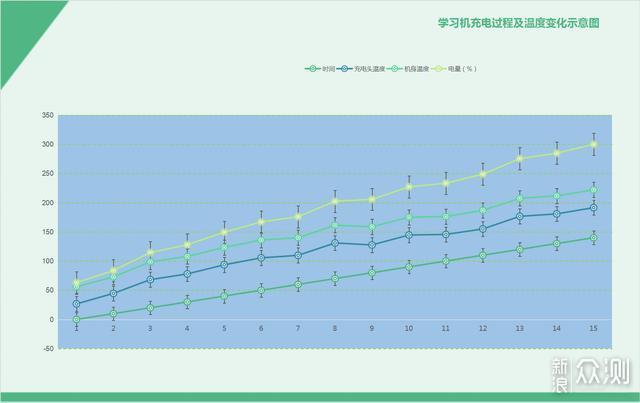
Task: Click the 电量 (%) legend label text
Action: click(x=461, y=69)
